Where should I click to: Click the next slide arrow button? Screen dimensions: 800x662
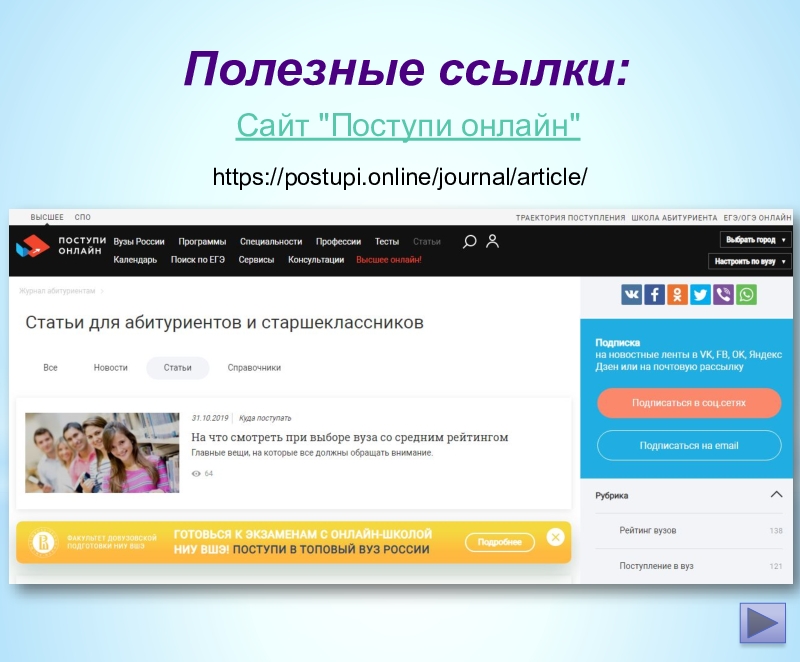[x=762, y=623]
